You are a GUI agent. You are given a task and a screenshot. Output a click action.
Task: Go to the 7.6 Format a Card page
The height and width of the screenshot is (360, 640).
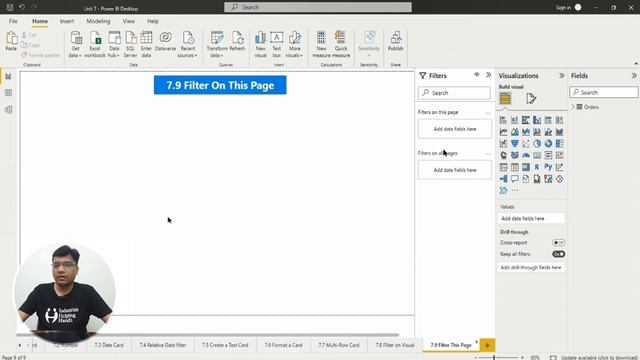tap(283, 345)
